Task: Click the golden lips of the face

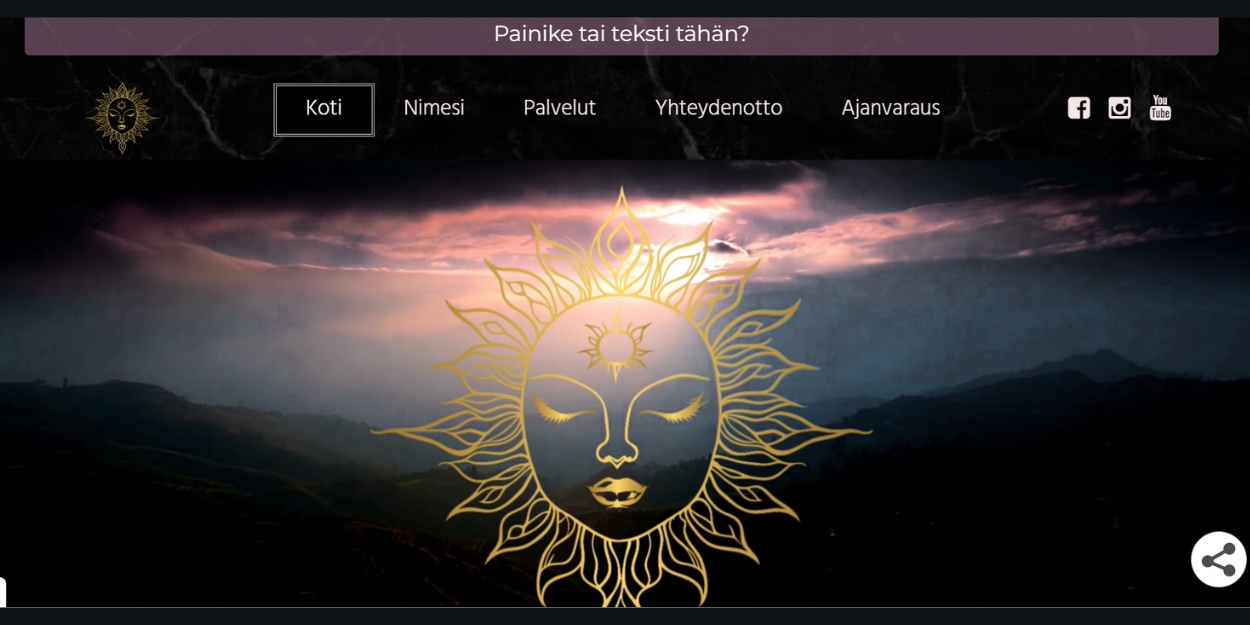Action: pyautogui.click(x=617, y=491)
